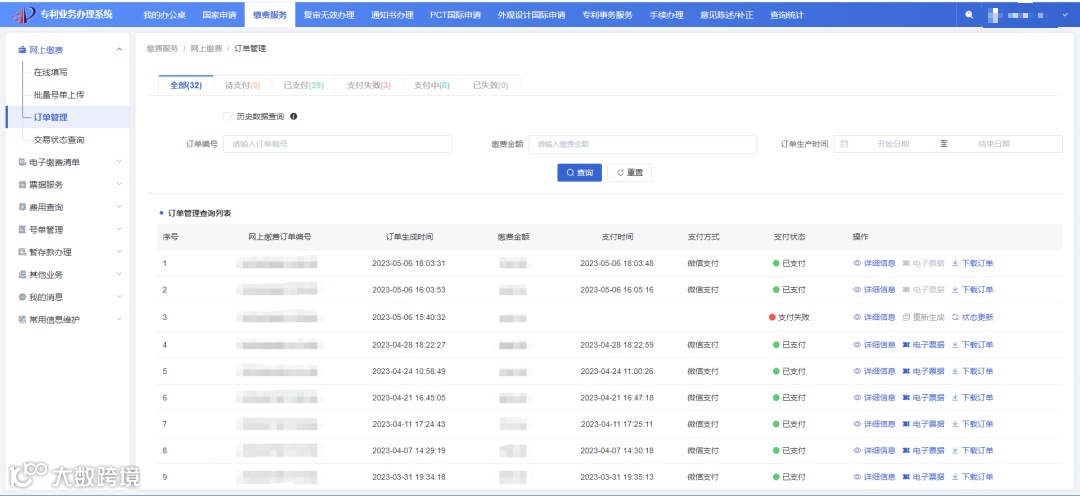Expand the 电子缴费清单 sidebar section
This screenshot has height=496, width=1080.
(120, 162)
